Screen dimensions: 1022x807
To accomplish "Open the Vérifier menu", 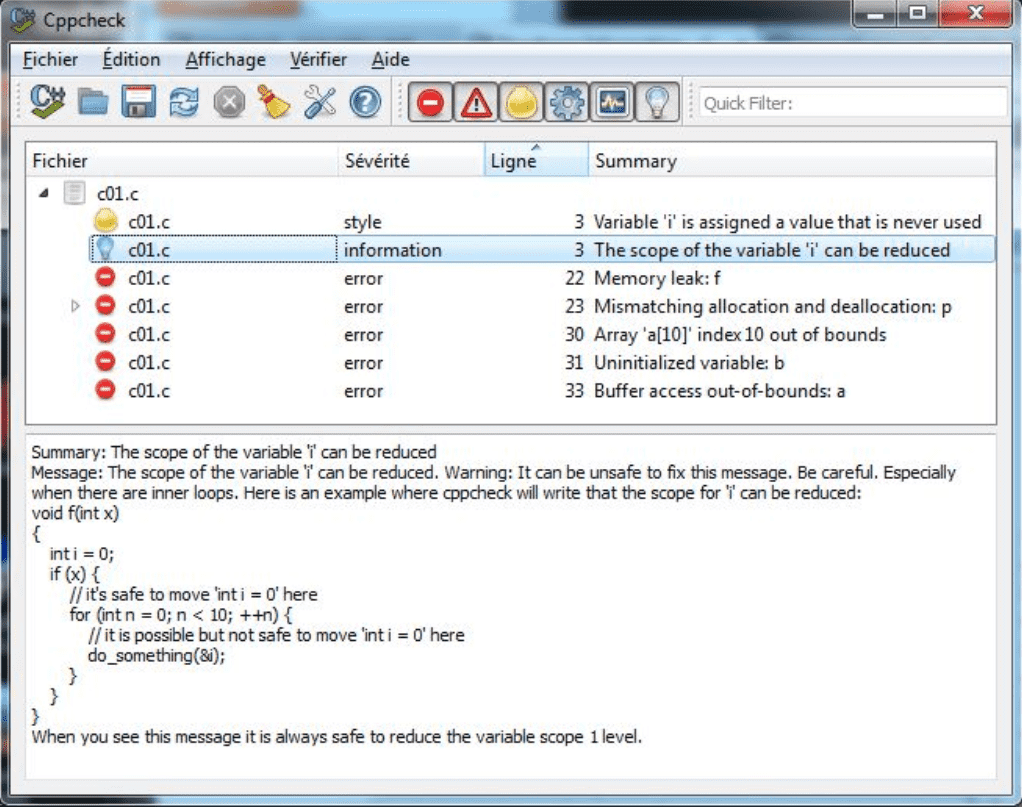I will (x=318, y=59).
